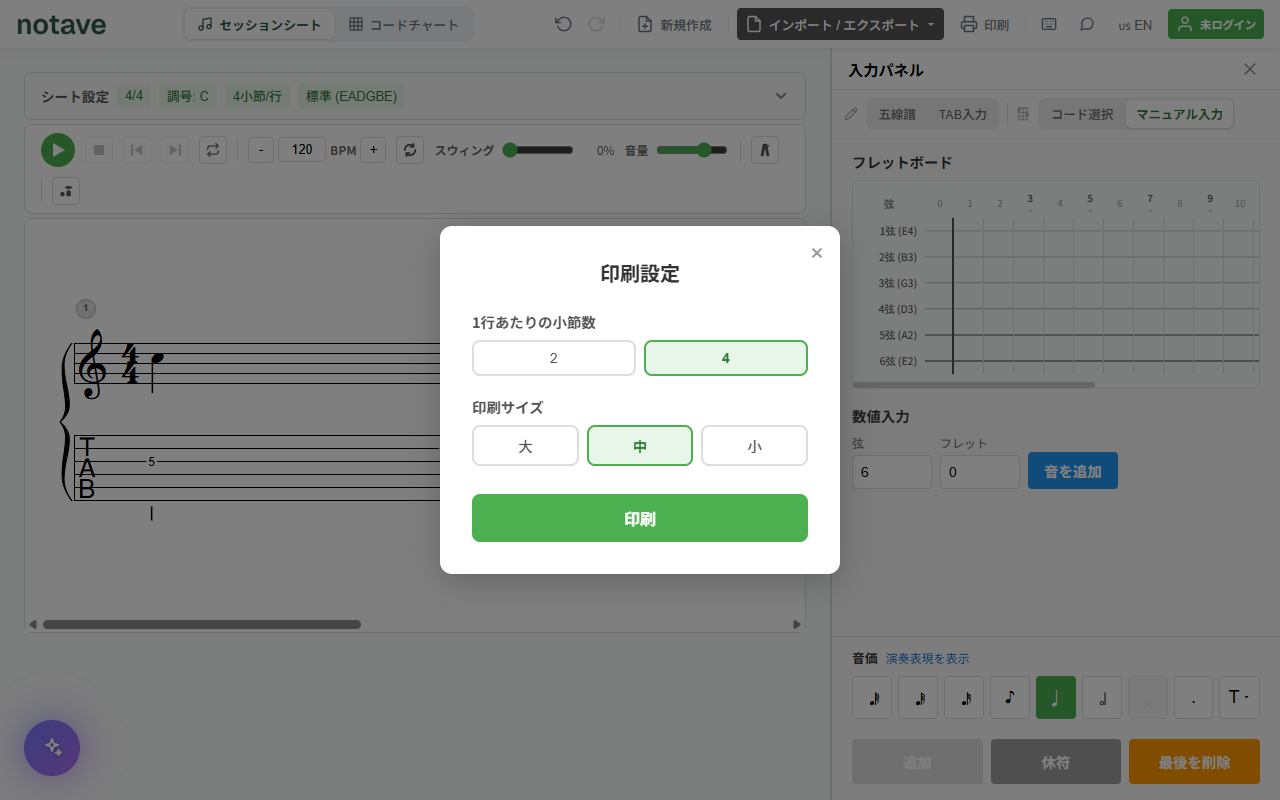Switch to the コードチャート tab
1280x800 pixels.
coord(404,24)
